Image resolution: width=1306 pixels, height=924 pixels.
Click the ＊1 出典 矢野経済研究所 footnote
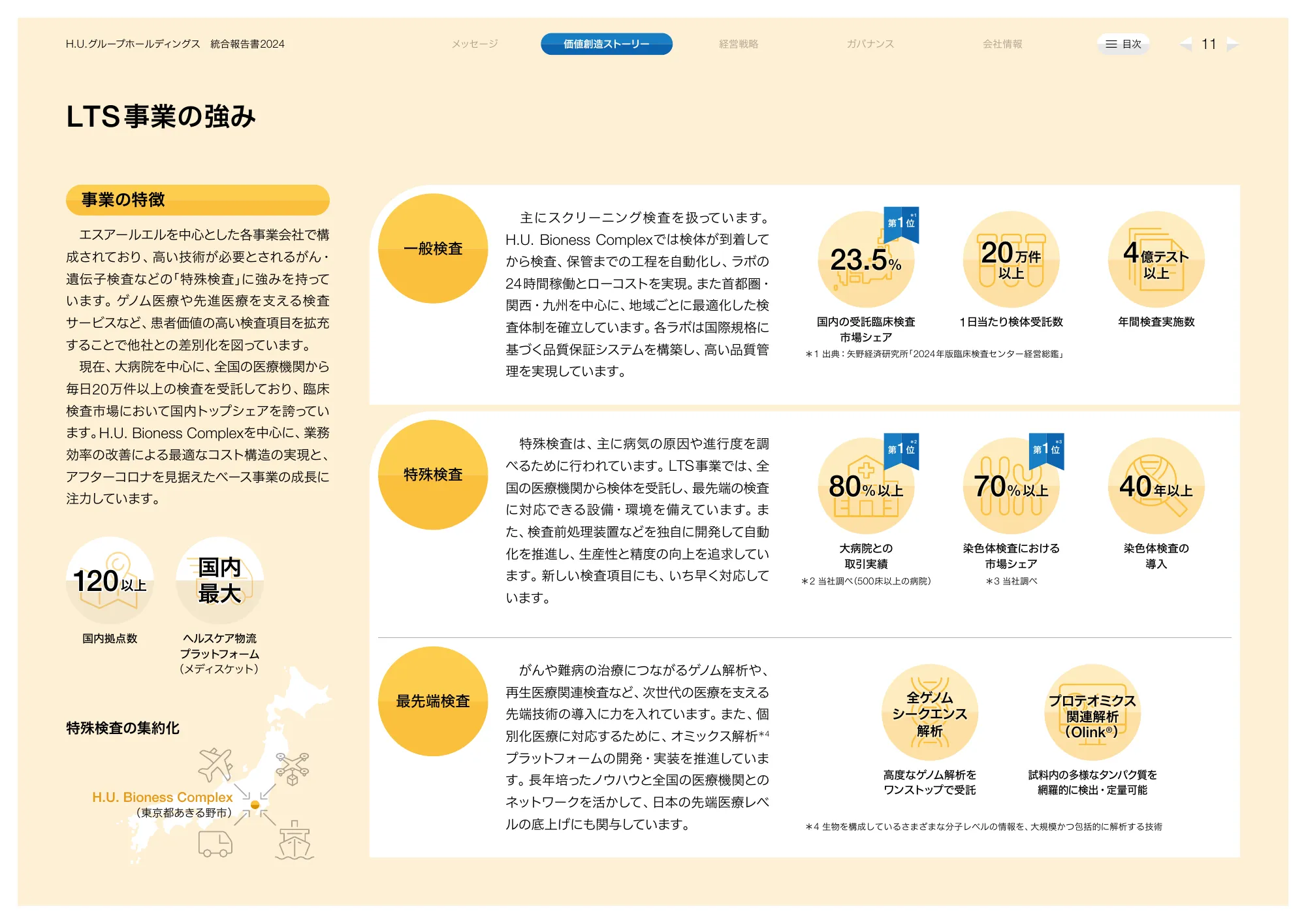[x=935, y=354]
